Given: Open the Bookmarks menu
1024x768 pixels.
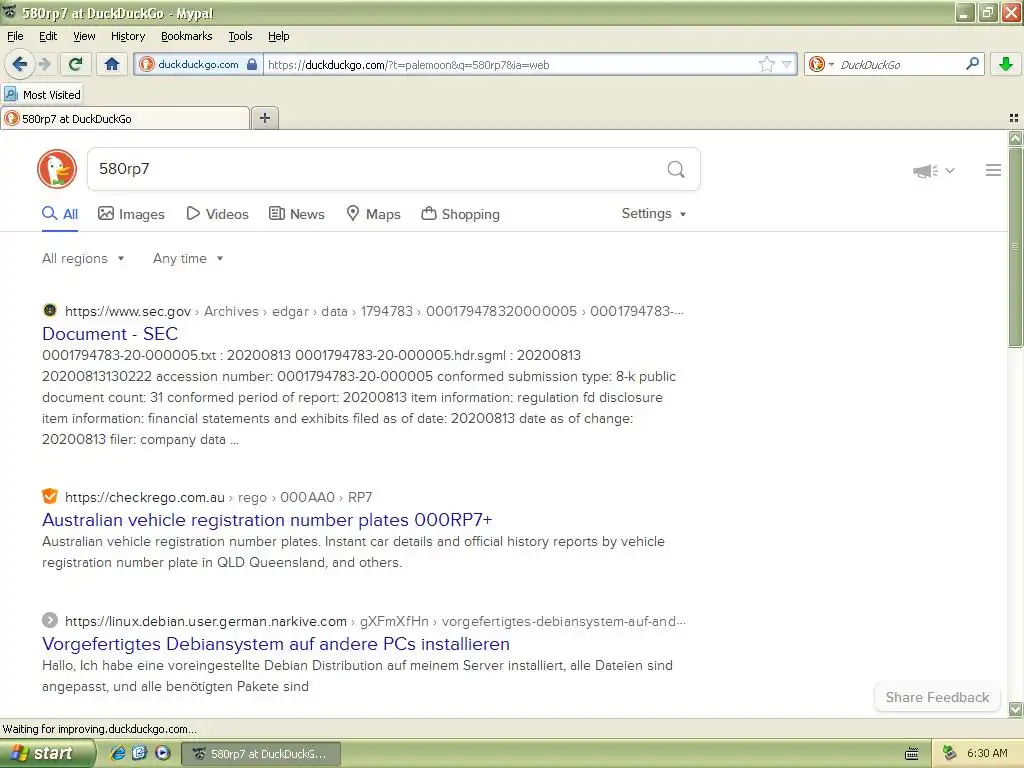Looking at the screenshot, I should (186, 36).
